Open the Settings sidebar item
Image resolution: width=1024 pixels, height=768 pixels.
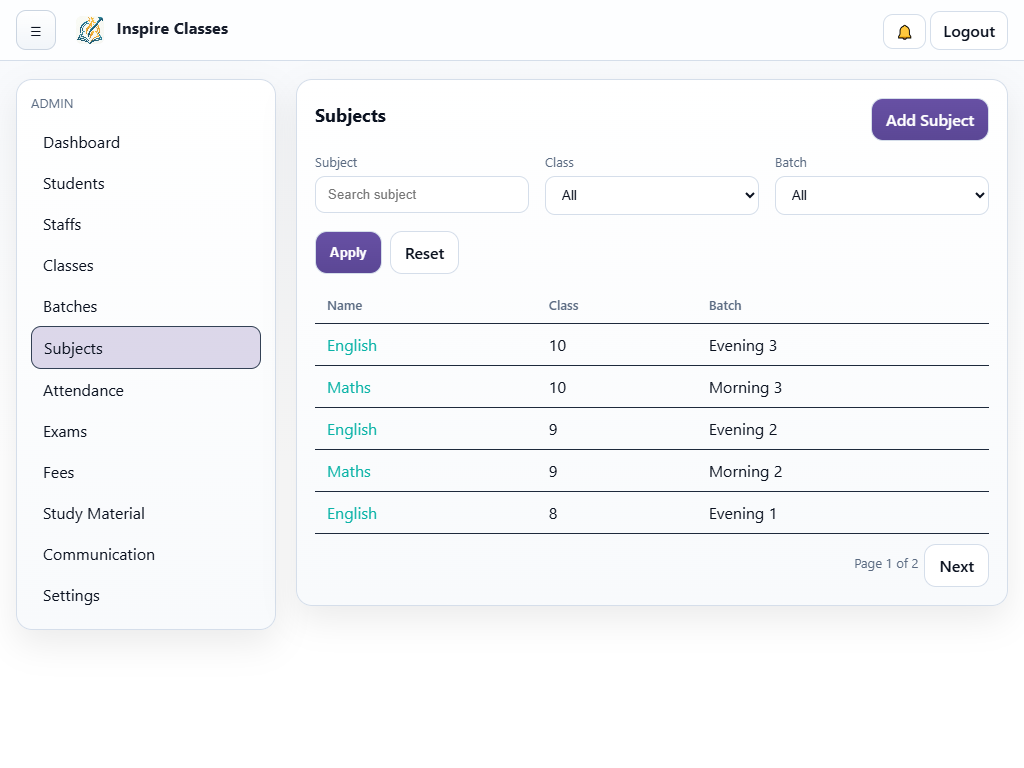(71, 595)
